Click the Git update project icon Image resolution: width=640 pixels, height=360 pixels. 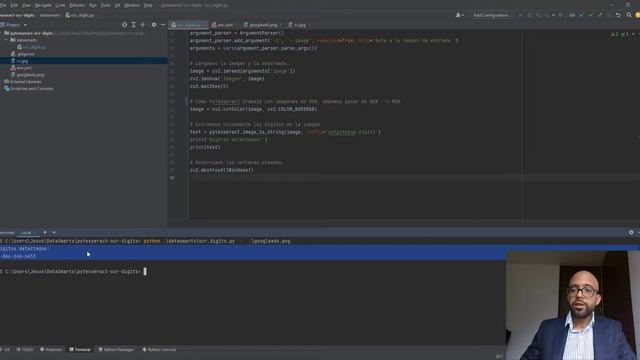click(x=582, y=15)
